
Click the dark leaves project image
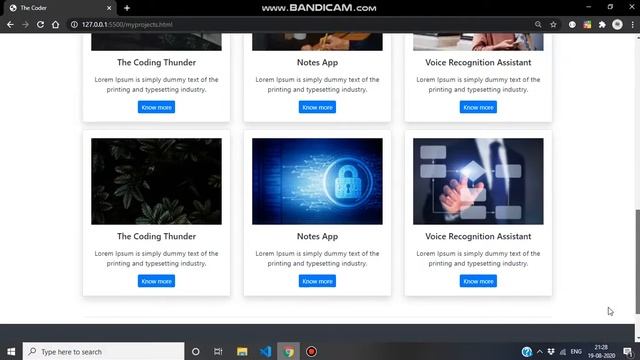coord(156,181)
